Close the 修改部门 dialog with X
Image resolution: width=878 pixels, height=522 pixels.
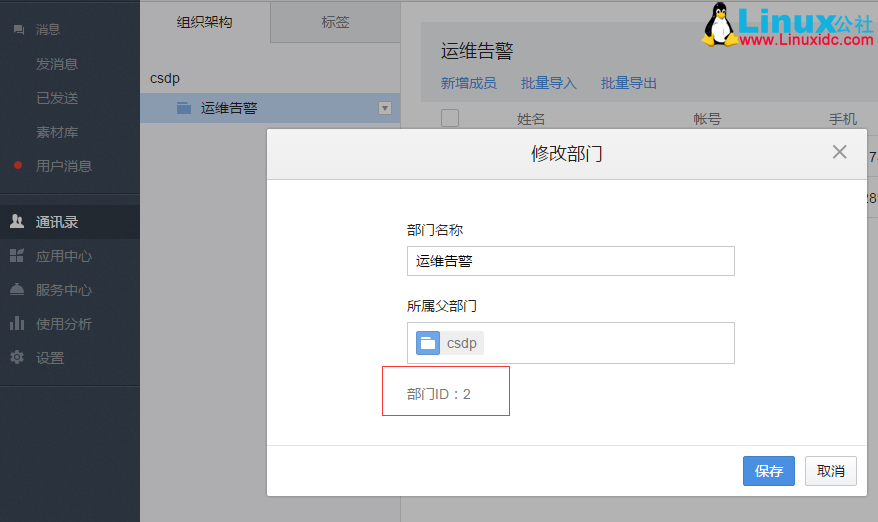pos(839,152)
